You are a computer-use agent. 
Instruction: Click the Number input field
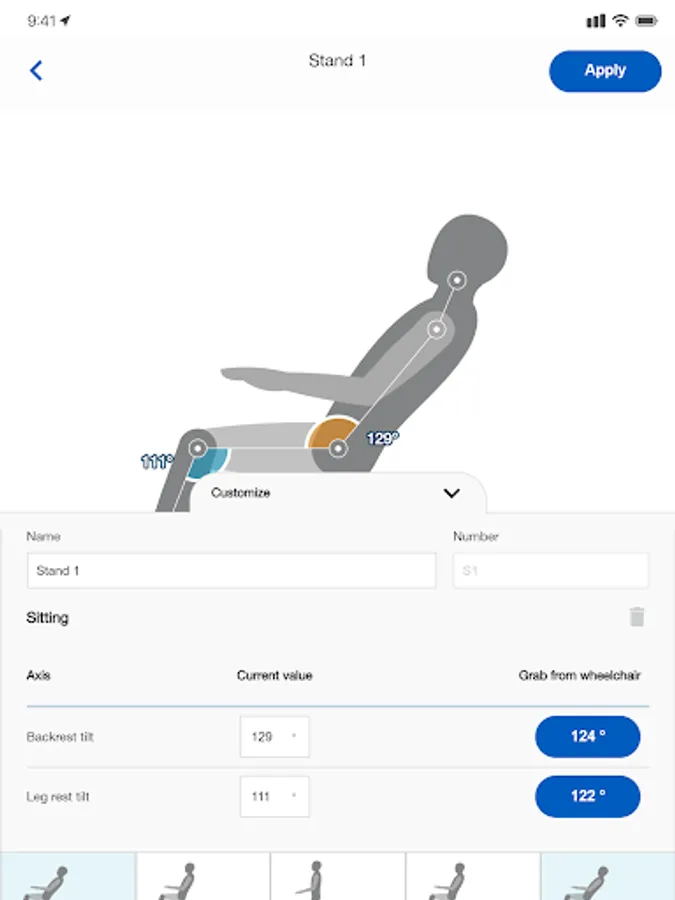550,571
